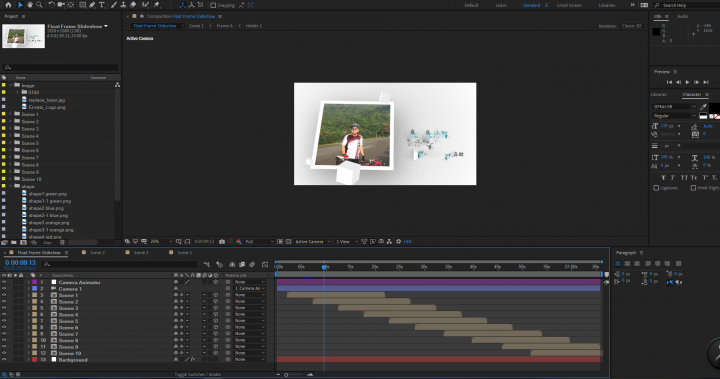720x379 pixels.
Task: Hide the Scene 10 layer
Action: click(x=4, y=353)
